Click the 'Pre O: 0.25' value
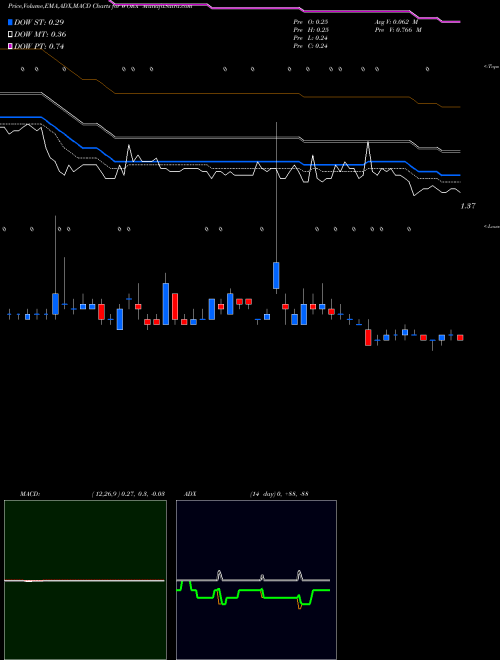The image size is (500, 660). point(311,22)
